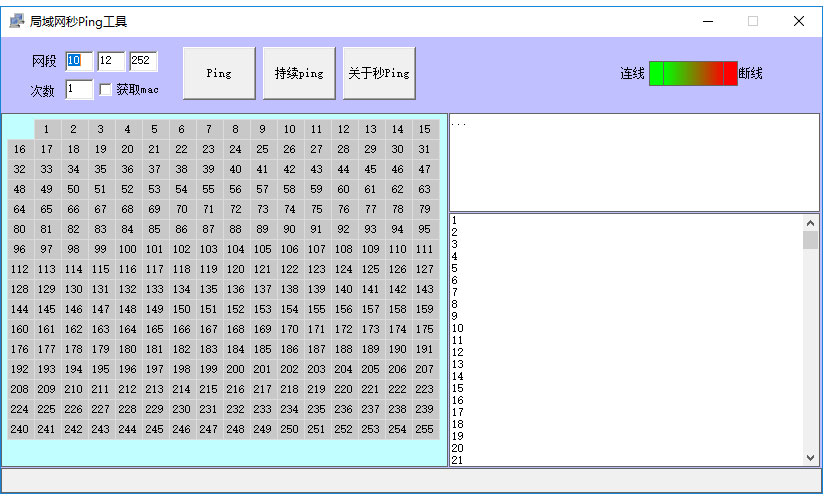Enable the 获取mac checkbox
The image size is (826, 497).
click(x=106, y=90)
